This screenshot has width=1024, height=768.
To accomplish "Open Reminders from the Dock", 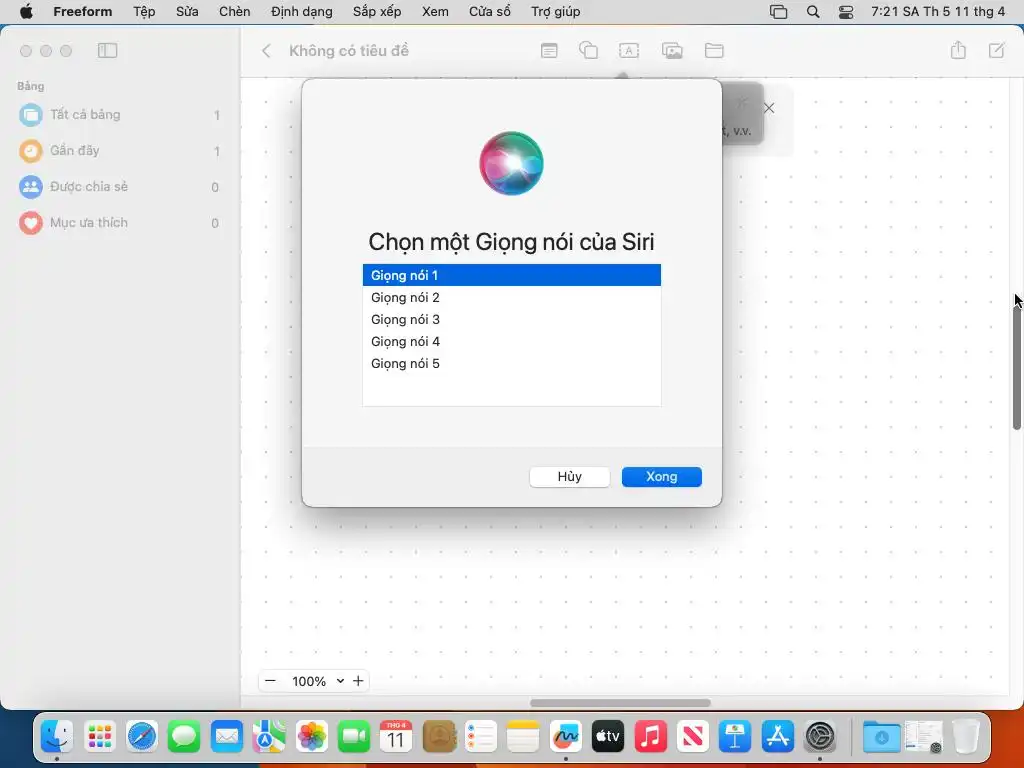I will (481, 737).
